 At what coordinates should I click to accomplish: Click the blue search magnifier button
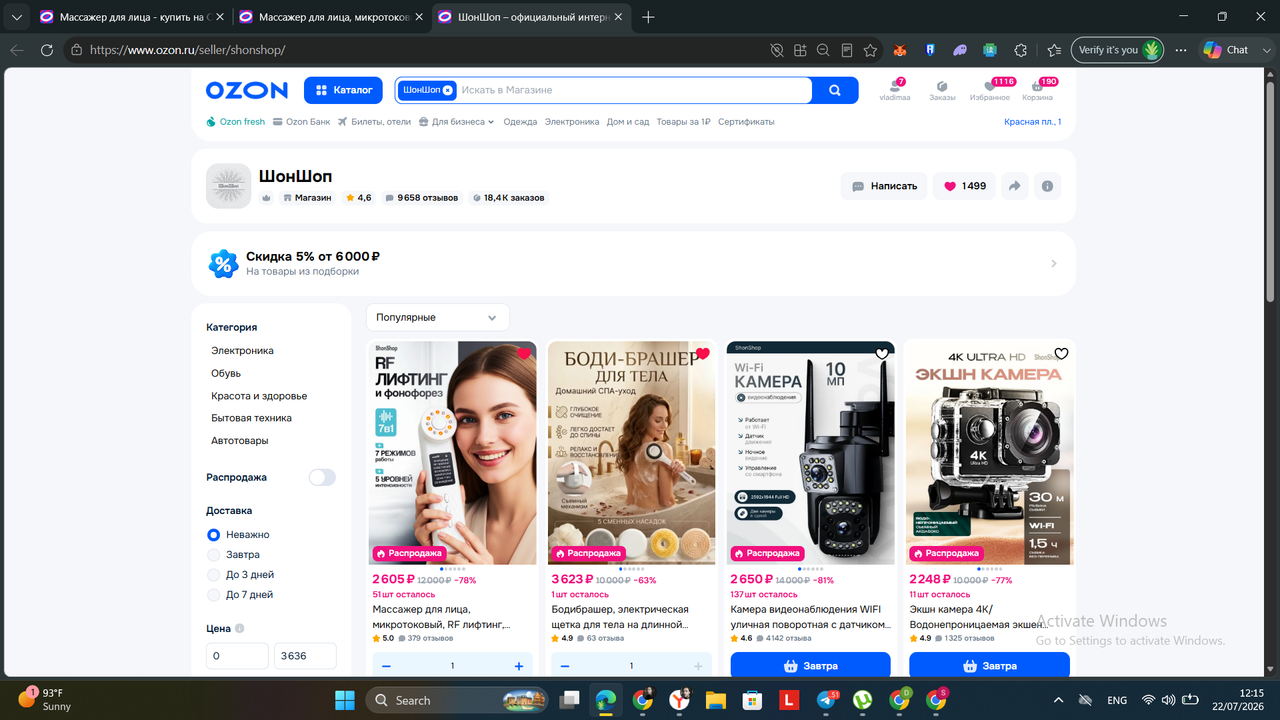(835, 90)
